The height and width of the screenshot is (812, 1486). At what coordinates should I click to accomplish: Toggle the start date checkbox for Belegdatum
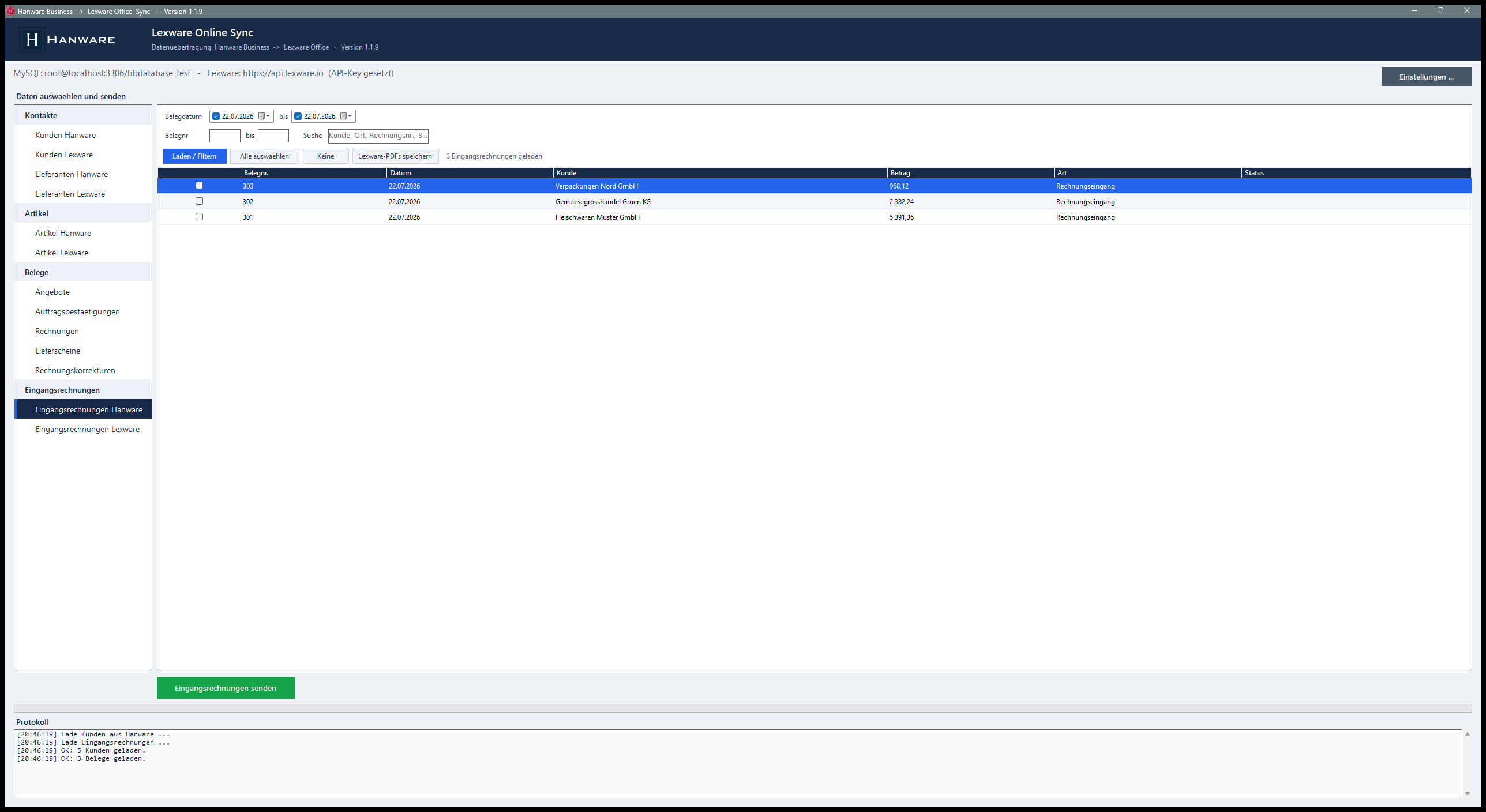216,116
